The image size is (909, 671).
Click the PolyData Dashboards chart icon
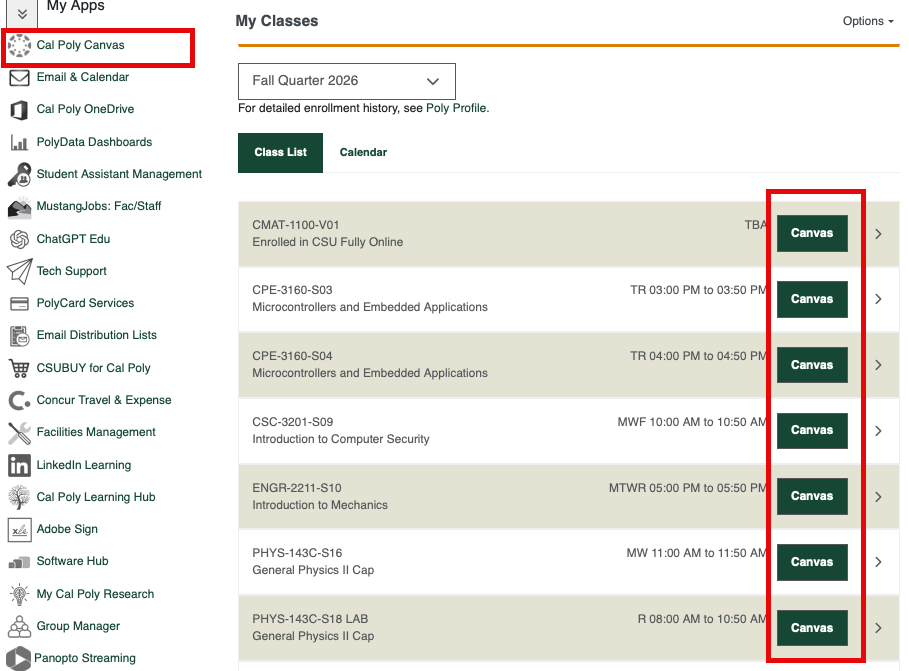click(x=19, y=142)
